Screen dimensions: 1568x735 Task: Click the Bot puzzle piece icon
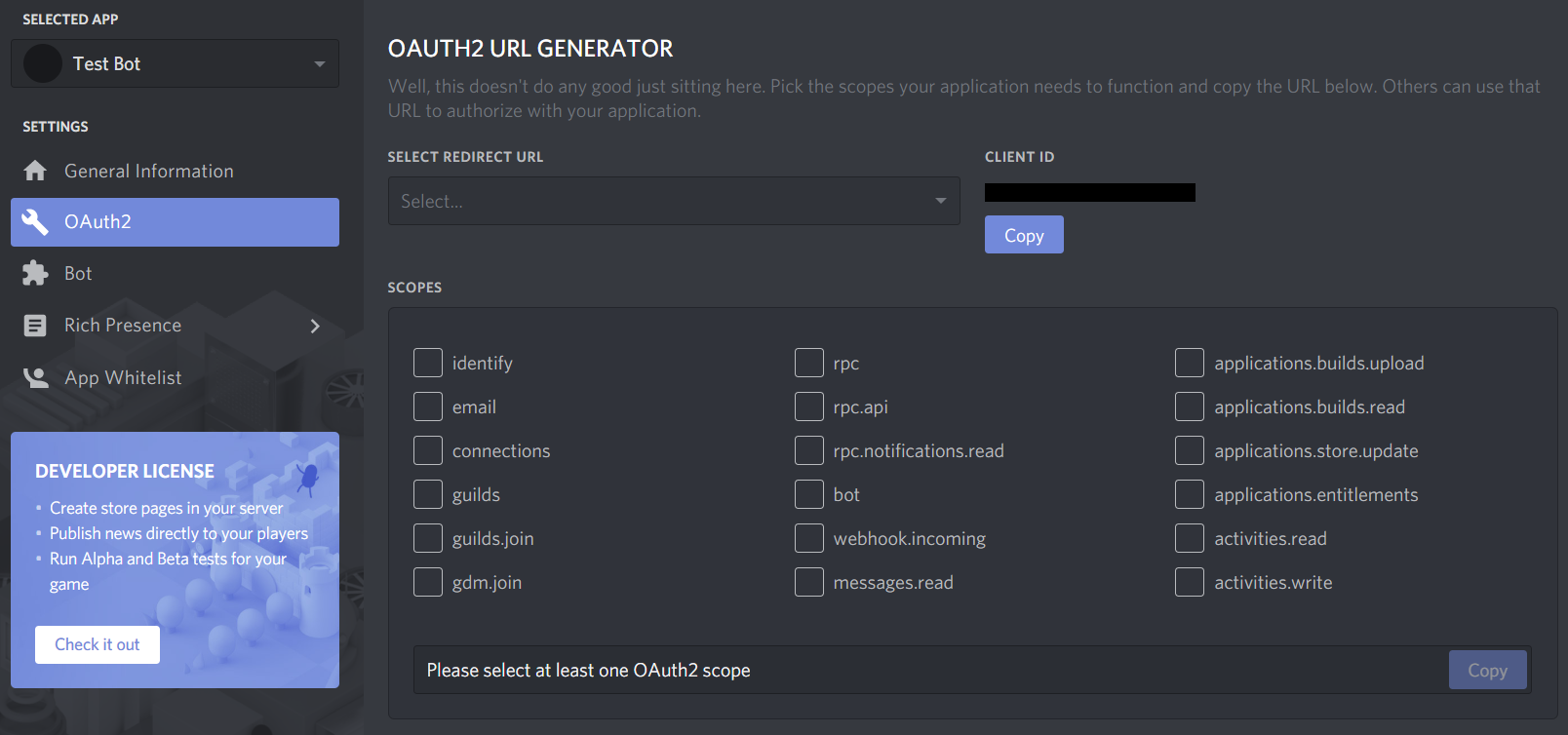pos(35,274)
